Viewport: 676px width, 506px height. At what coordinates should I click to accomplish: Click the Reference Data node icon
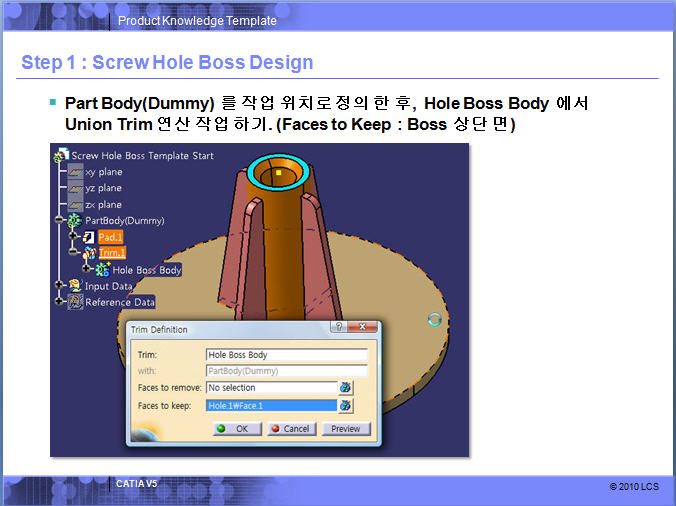tap(74, 301)
